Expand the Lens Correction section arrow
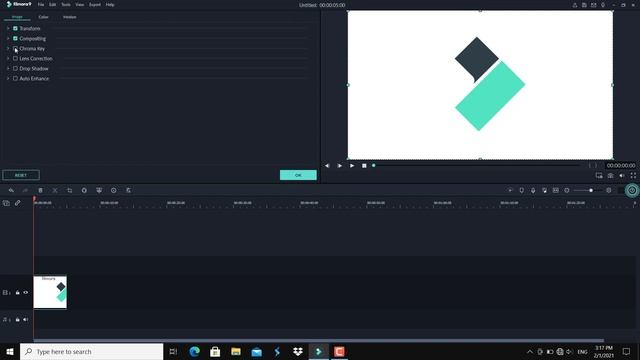 pos(8,58)
